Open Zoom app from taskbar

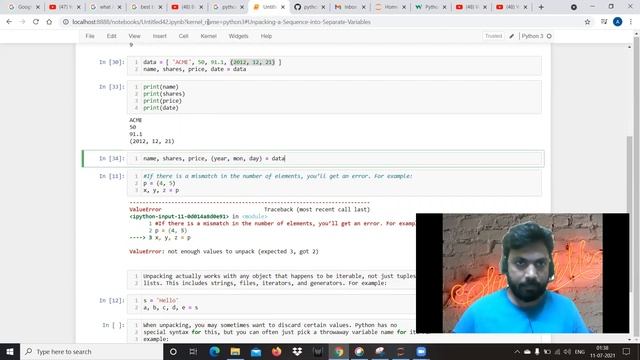[x=421, y=351]
